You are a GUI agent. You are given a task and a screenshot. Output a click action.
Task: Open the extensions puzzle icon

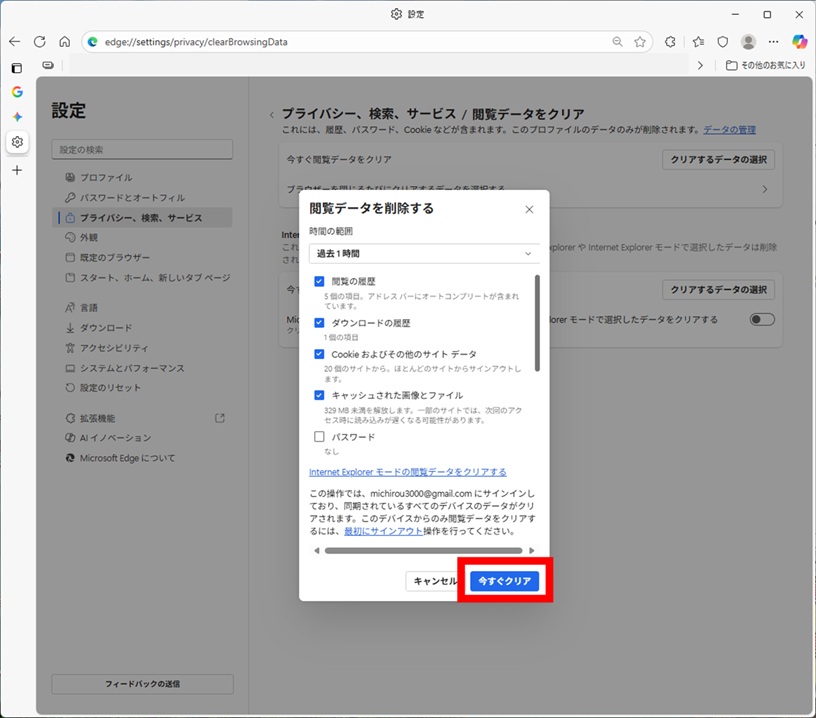(671, 42)
